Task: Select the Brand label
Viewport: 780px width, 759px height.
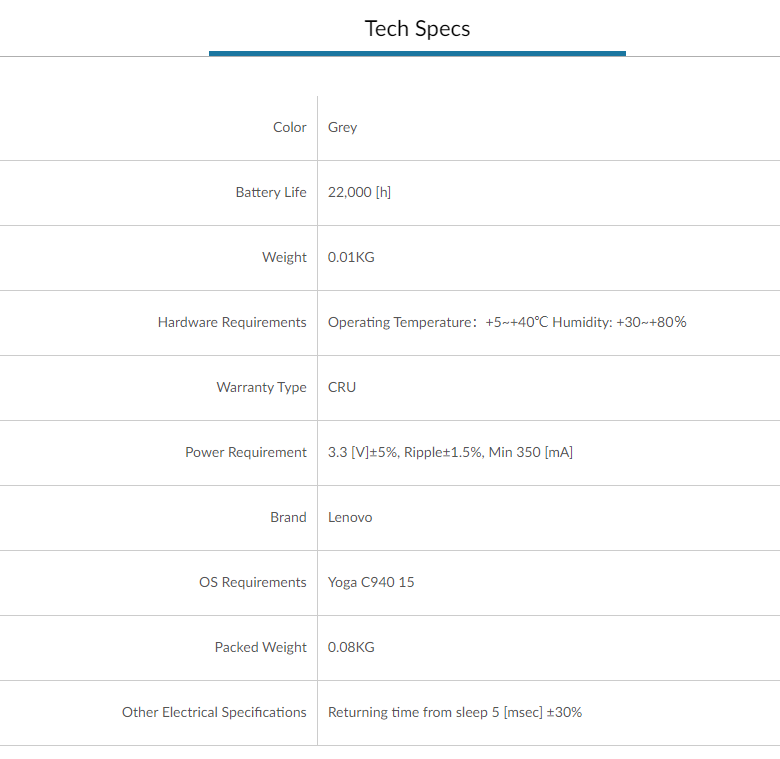Action: click(x=289, y=517)
